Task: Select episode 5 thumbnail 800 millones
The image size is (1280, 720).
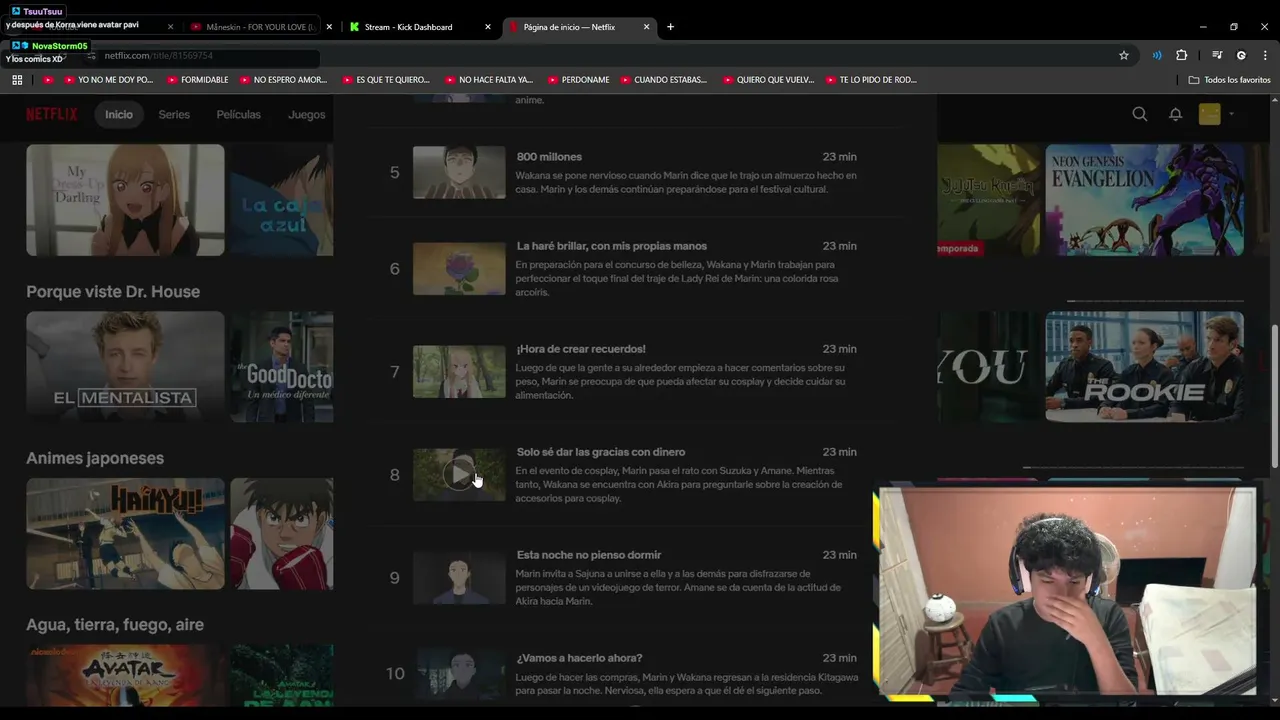Action: pyautogui.click(x=459, y=172)
